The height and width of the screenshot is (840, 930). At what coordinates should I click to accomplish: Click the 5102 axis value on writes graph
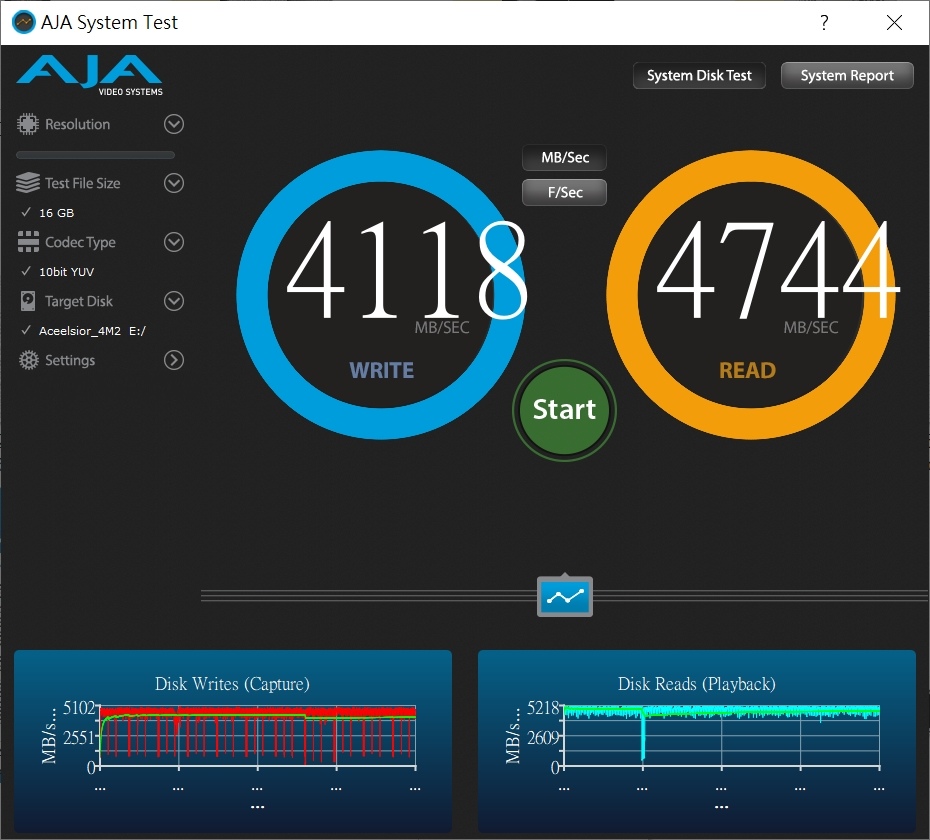pyautogui.click(x=79, y=708)
